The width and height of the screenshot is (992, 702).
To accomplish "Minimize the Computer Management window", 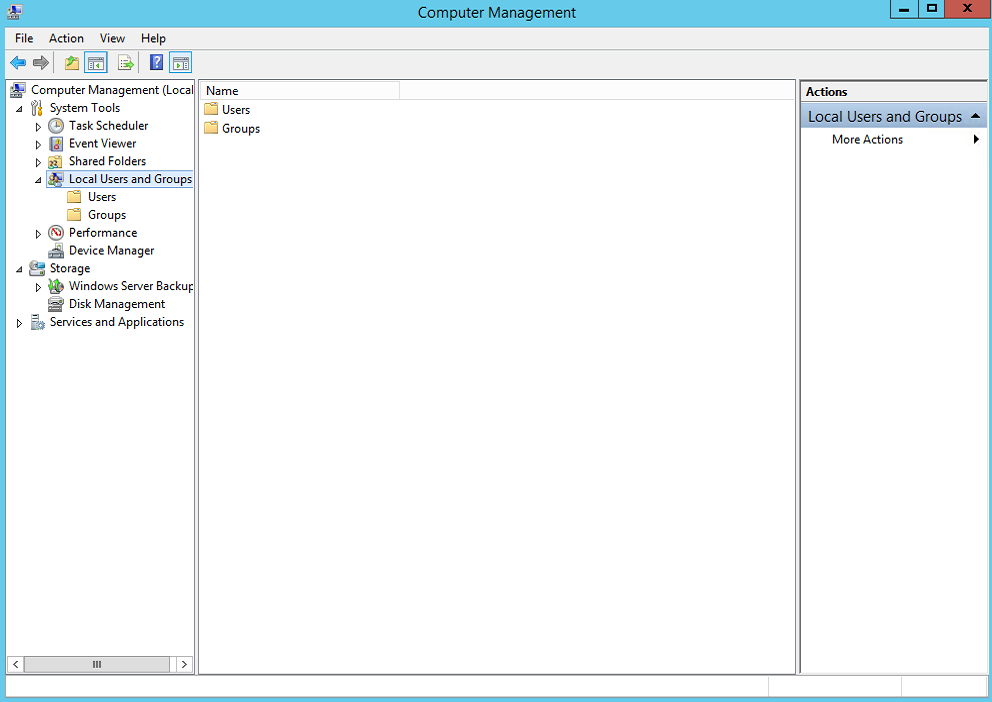I will pos(904,9).
